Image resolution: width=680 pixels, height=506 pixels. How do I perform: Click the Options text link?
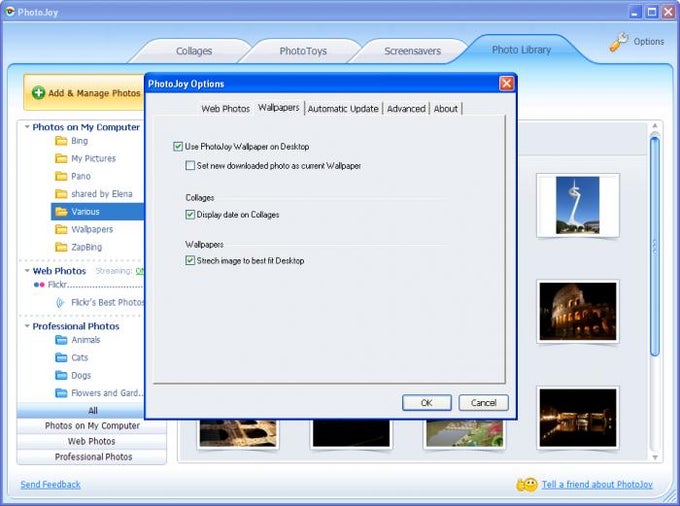649,42
